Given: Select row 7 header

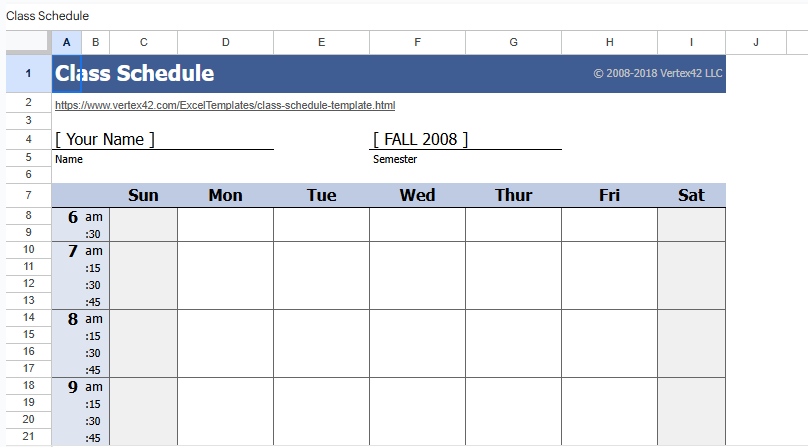Looking at the screenshot, I should [x=28, y=195].
